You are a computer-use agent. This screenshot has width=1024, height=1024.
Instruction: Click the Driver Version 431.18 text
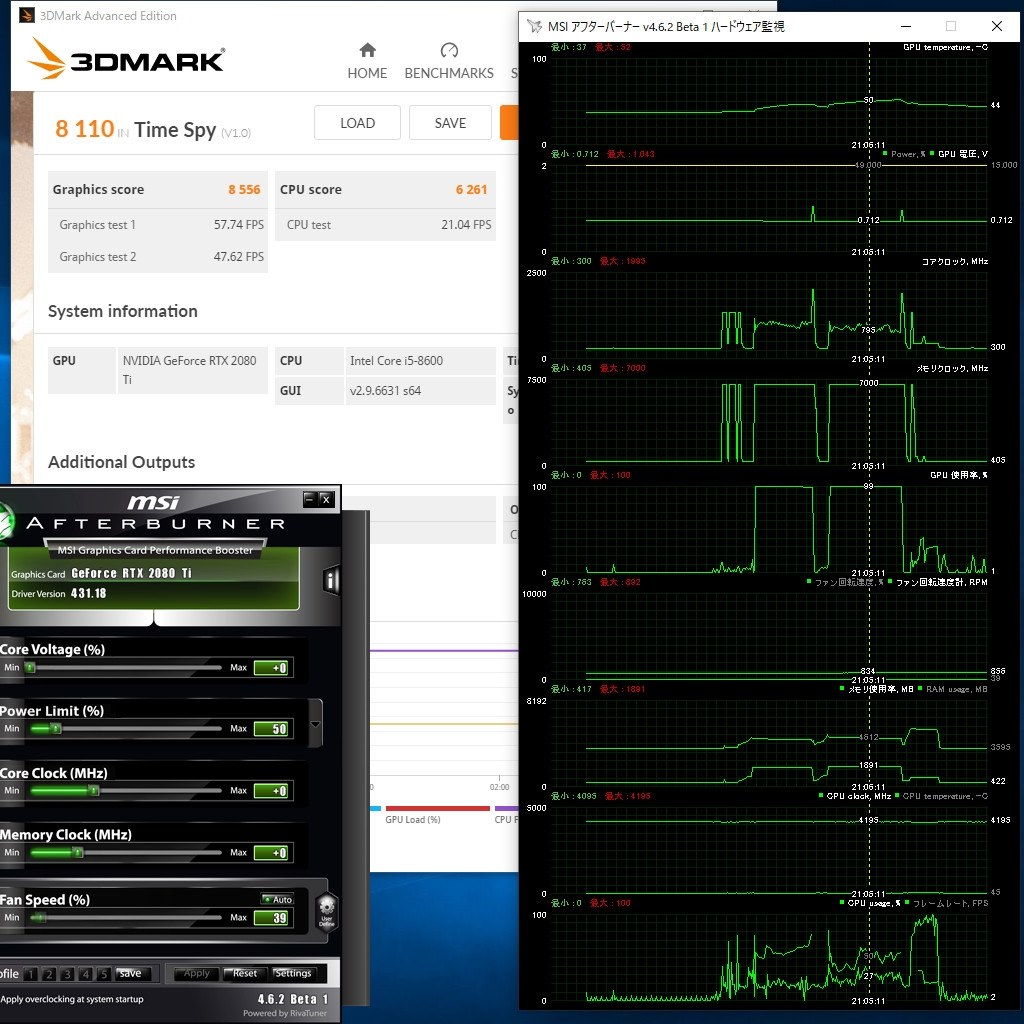[x=59, y=594]
